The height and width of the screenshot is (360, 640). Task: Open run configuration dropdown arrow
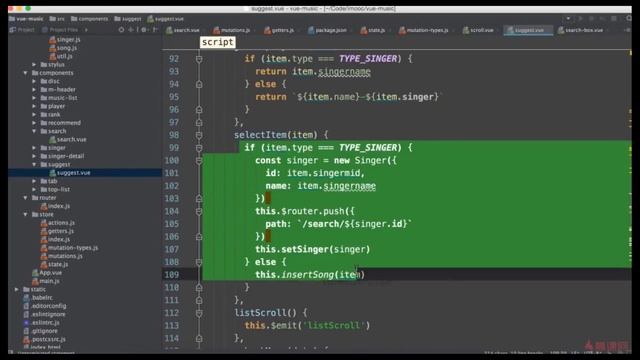click(x=568, y=19)
